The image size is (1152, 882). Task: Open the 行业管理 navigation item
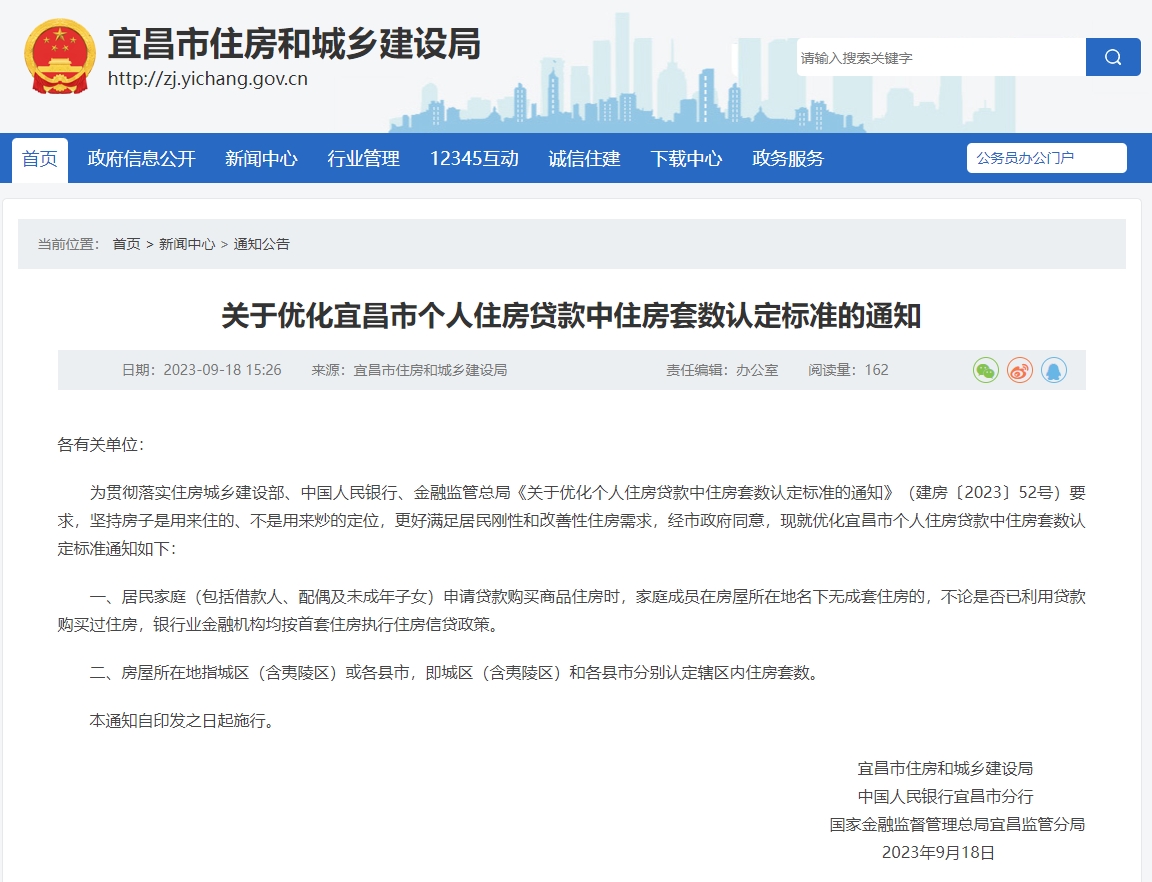click(x=364, y=159)
